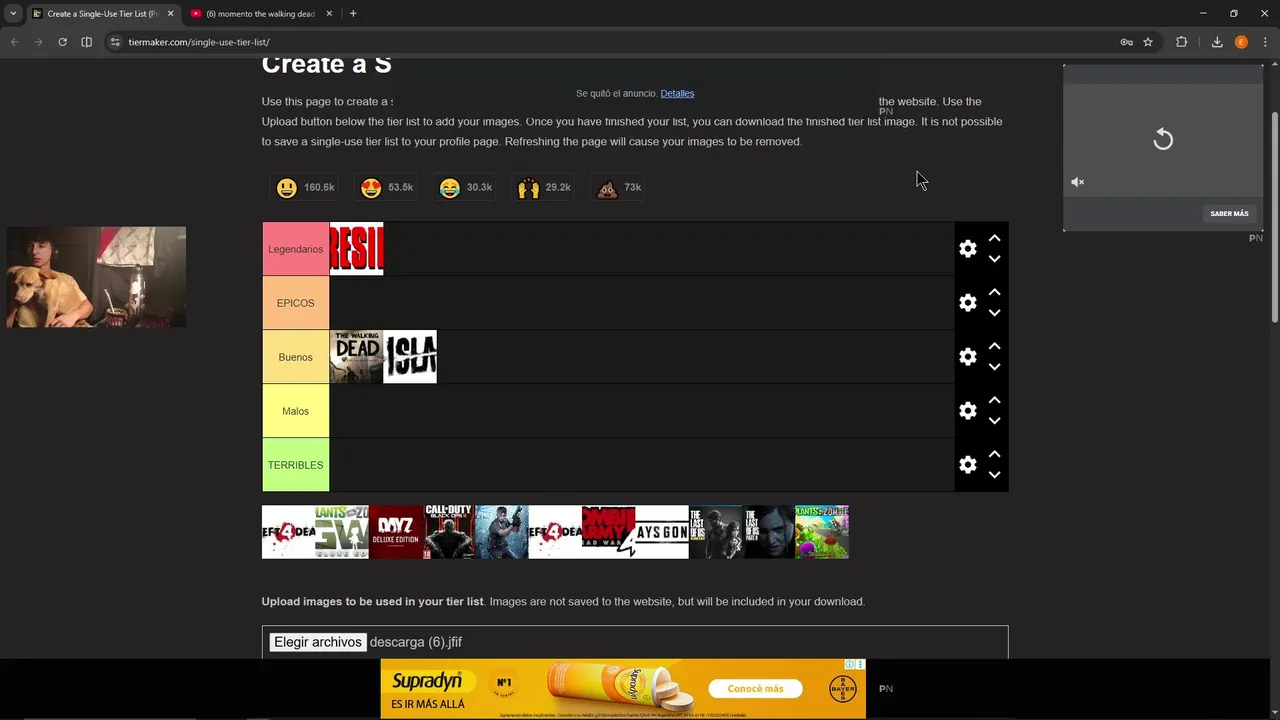The image size is (1280, 720).
Task: Close the Create a Single-Use Tier List tab
Action: click(x=170, y=14)
